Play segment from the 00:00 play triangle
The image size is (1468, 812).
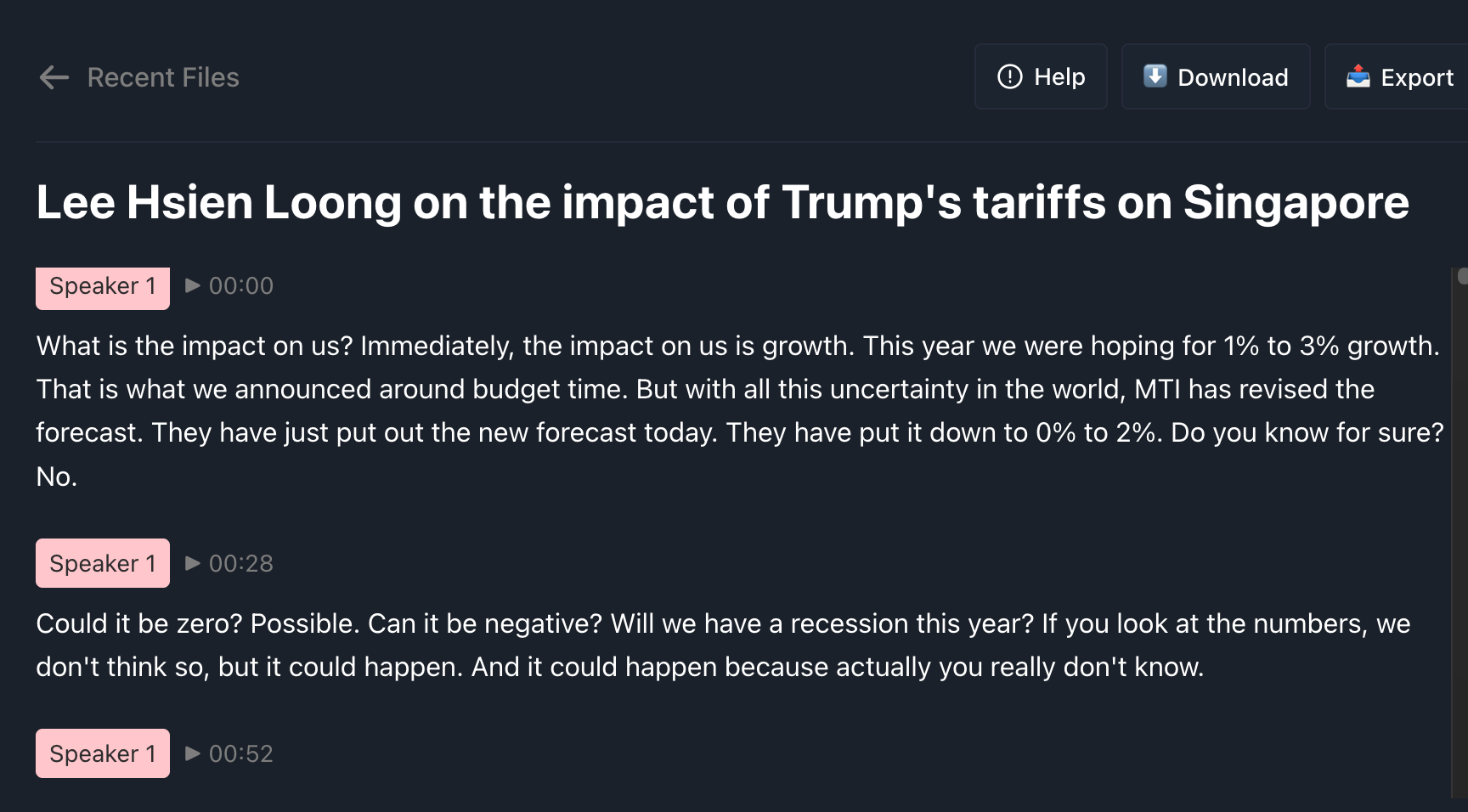pyautogui.click(x=193, y=285)
